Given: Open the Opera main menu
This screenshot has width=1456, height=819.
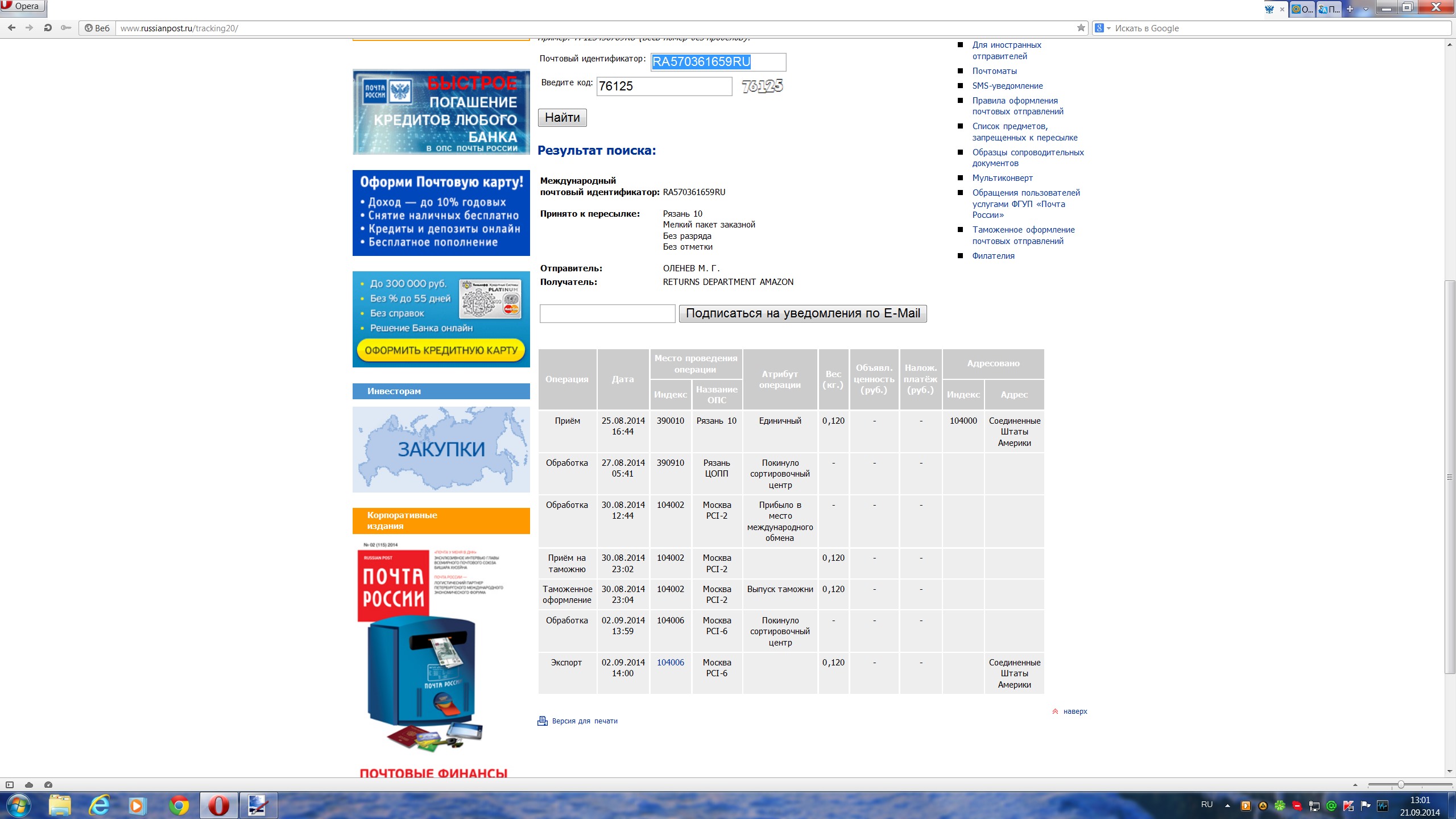Looking at the screenshot, I should point(23,7).
